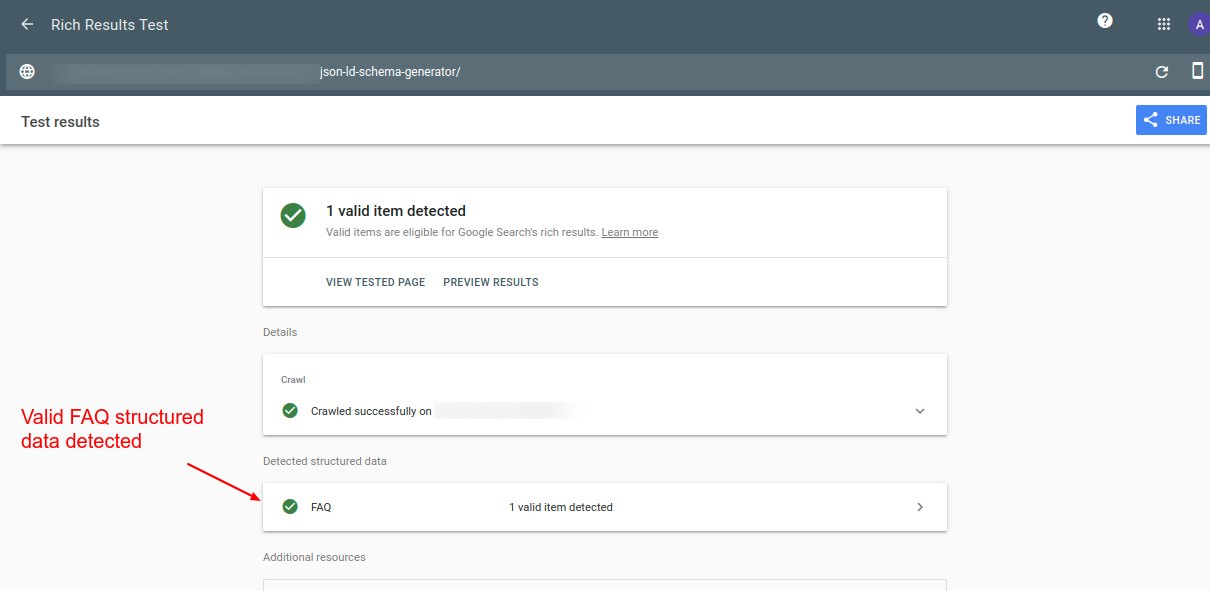1210x591 pixels.
Task: Expand the Crawled successfully details
Action: tap(919, 410)
